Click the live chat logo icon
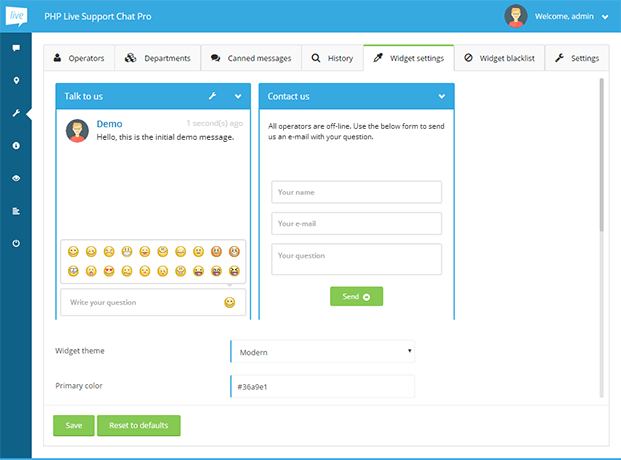 point(16,16)
